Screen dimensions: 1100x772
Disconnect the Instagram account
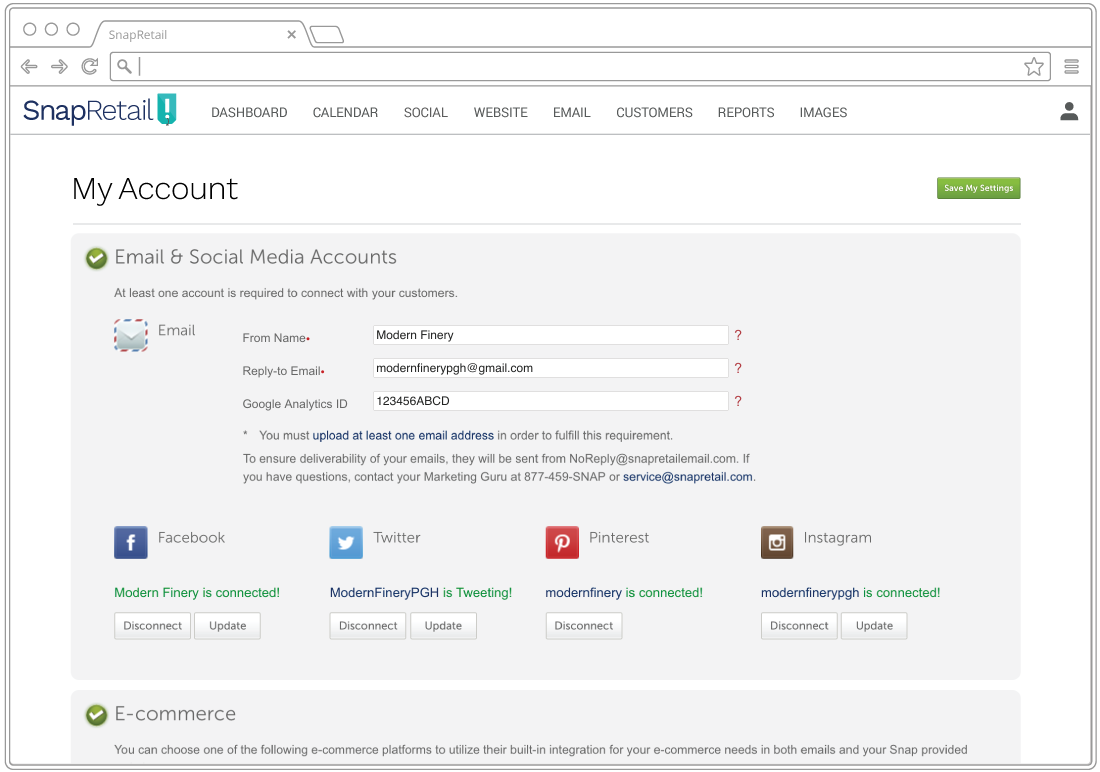[x=799, y=626]
